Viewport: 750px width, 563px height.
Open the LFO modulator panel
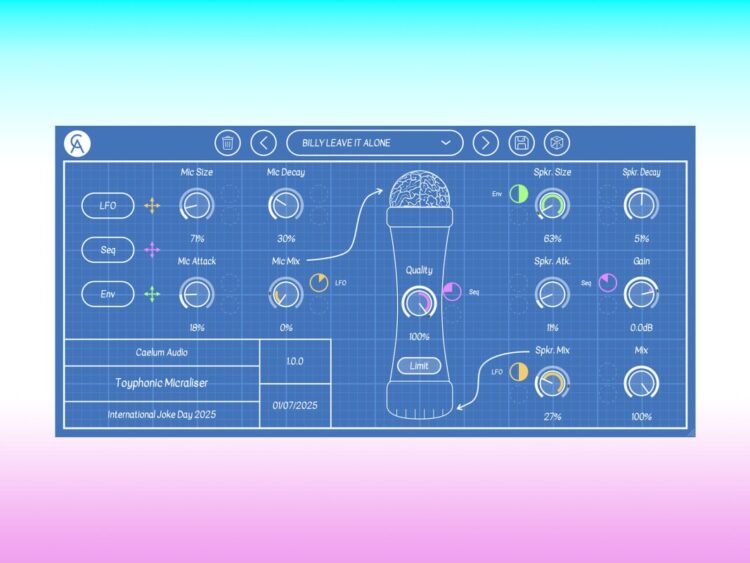(107, 205)
